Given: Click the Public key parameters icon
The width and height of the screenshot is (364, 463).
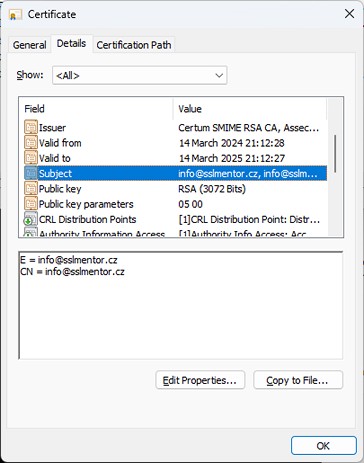Looking at the screenshot, I should [x=31, y=204].
